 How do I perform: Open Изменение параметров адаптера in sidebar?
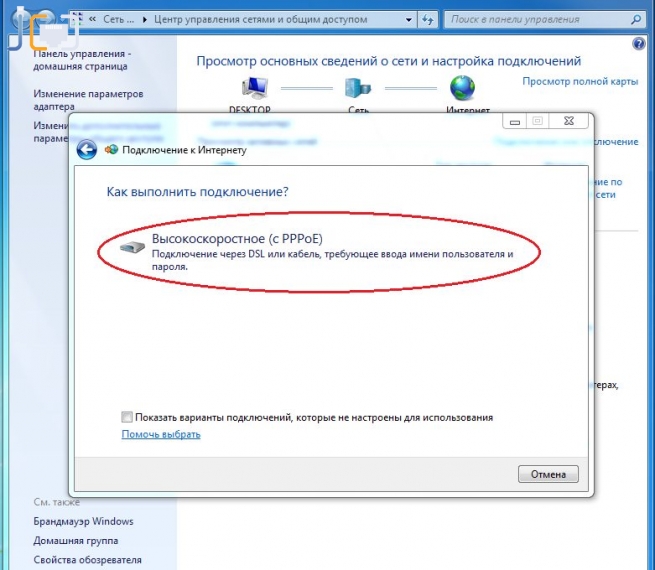point(88,100)
